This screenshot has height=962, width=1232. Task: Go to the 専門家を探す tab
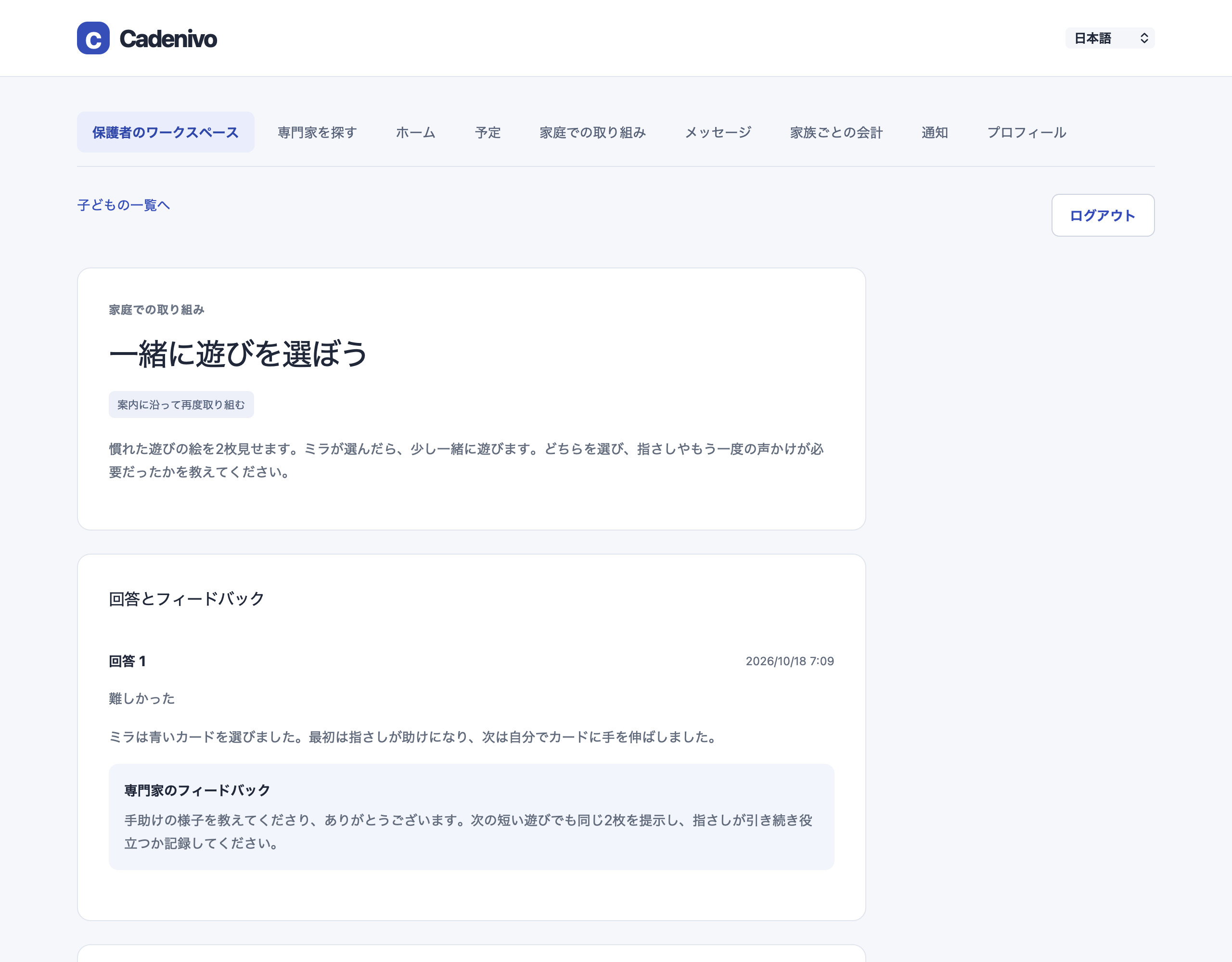pos(317,132)
